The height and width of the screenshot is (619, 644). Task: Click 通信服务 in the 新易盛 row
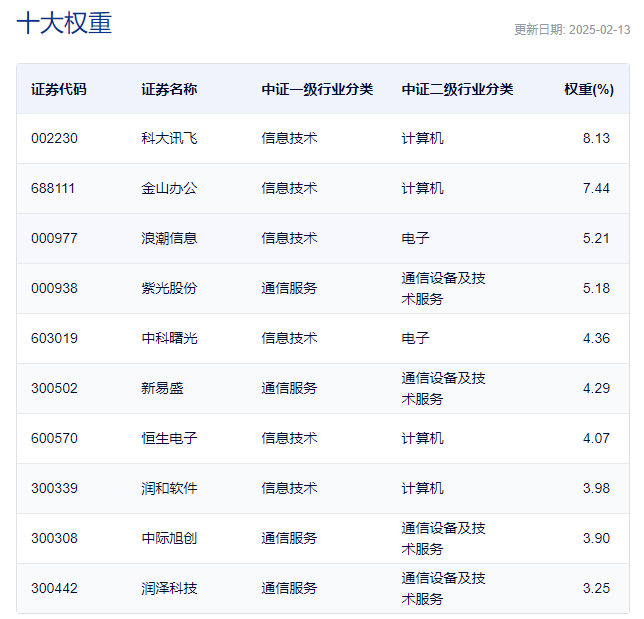[289, 388]
